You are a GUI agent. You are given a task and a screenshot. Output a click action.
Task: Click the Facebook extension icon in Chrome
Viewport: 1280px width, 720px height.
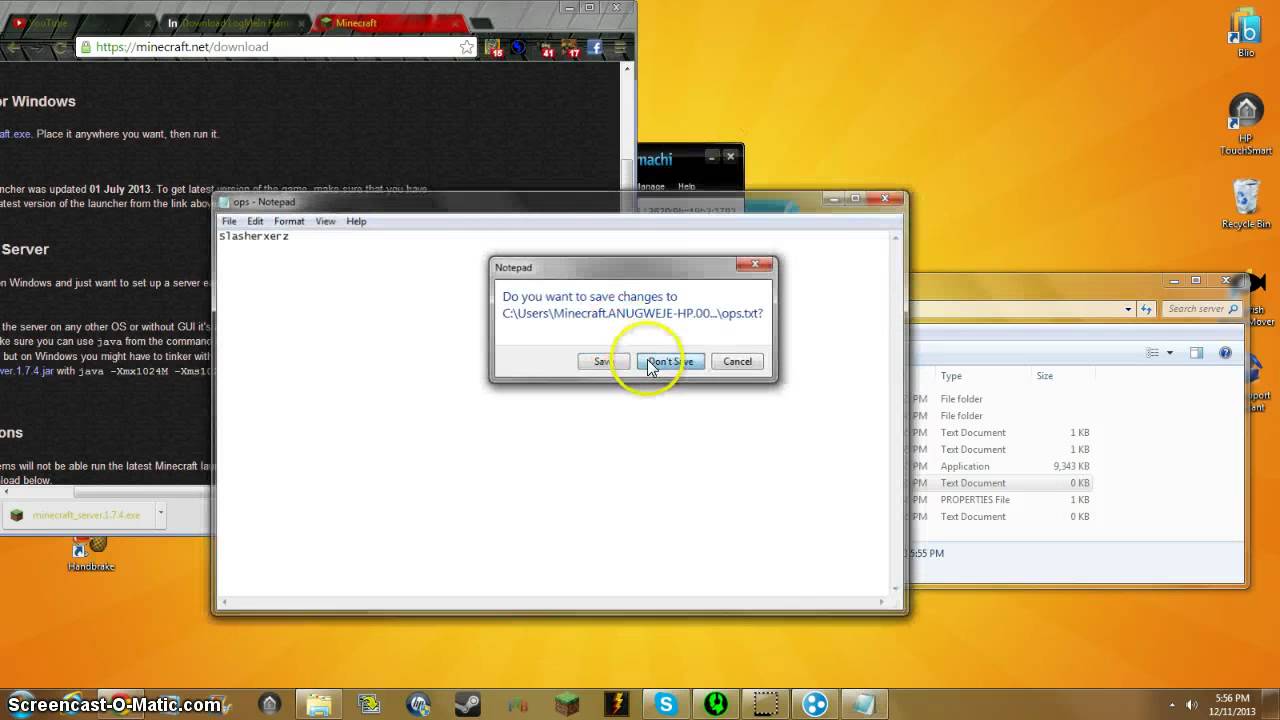click(x=595, y=47)
